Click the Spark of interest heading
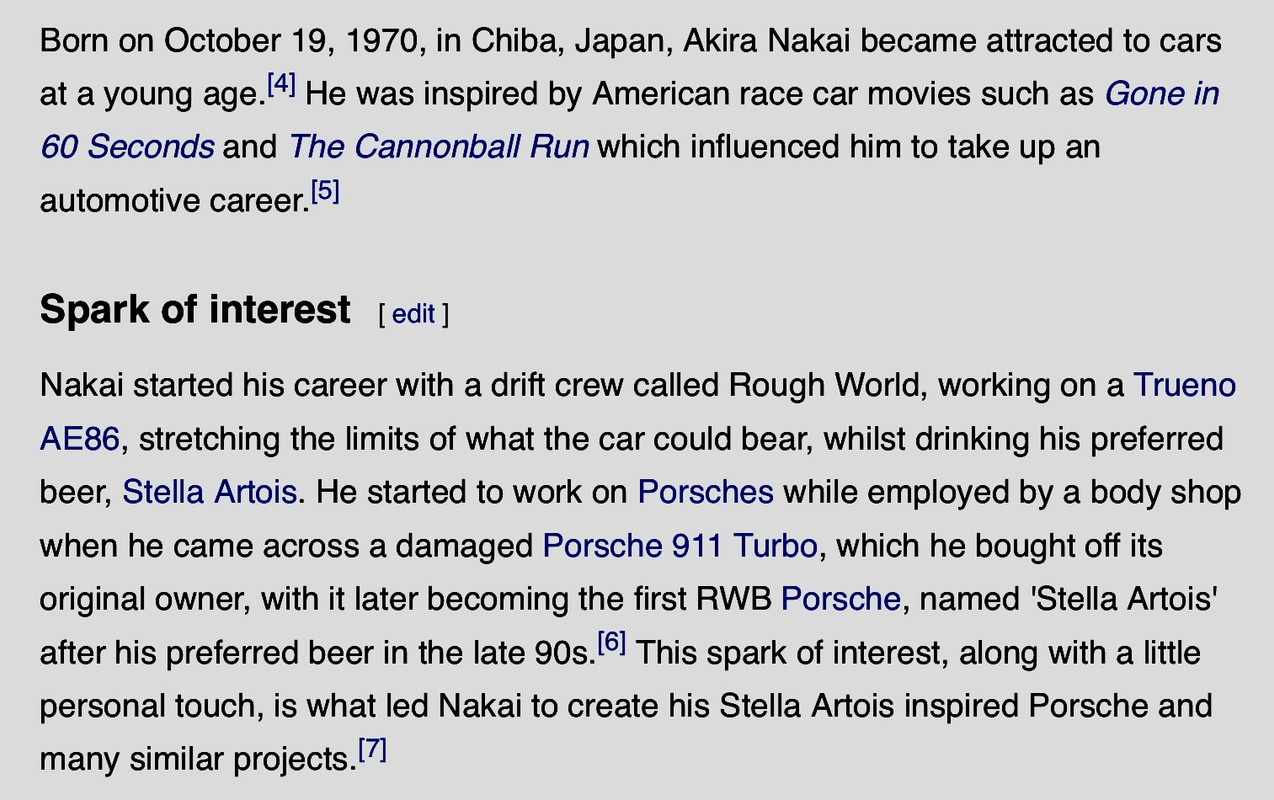Screen dimensions: 1274x800 [x=195, y=310]
